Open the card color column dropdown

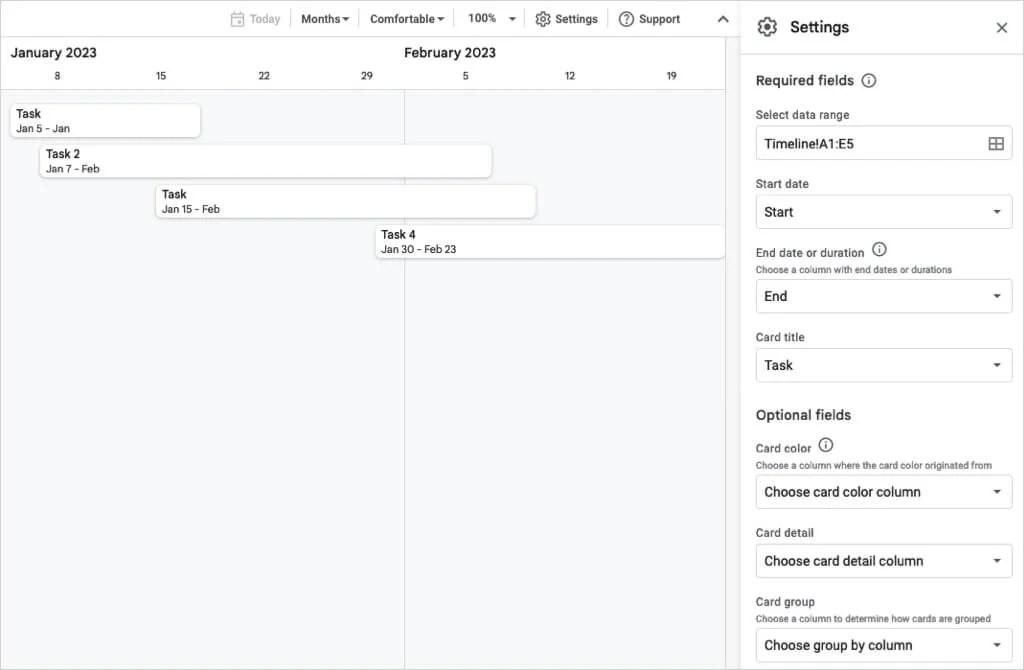(883, 491)
